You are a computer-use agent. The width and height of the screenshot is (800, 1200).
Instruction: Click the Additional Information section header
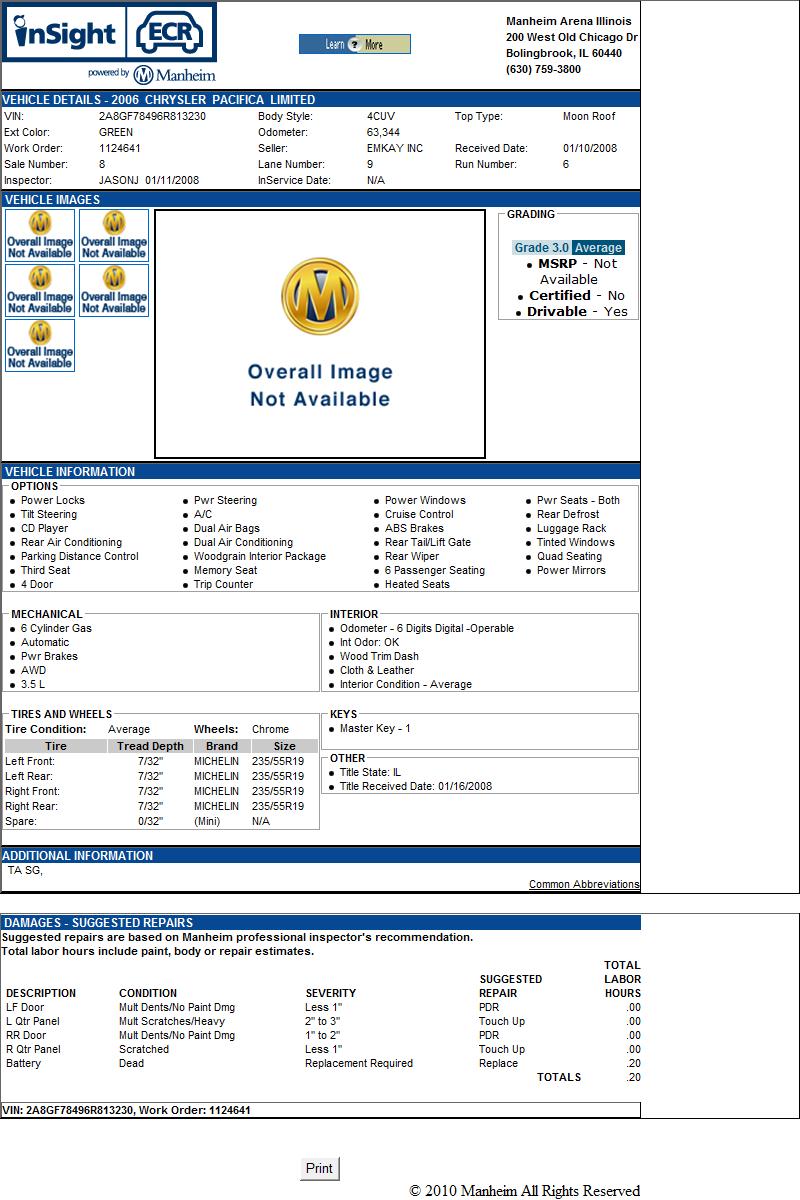(320, 855)
